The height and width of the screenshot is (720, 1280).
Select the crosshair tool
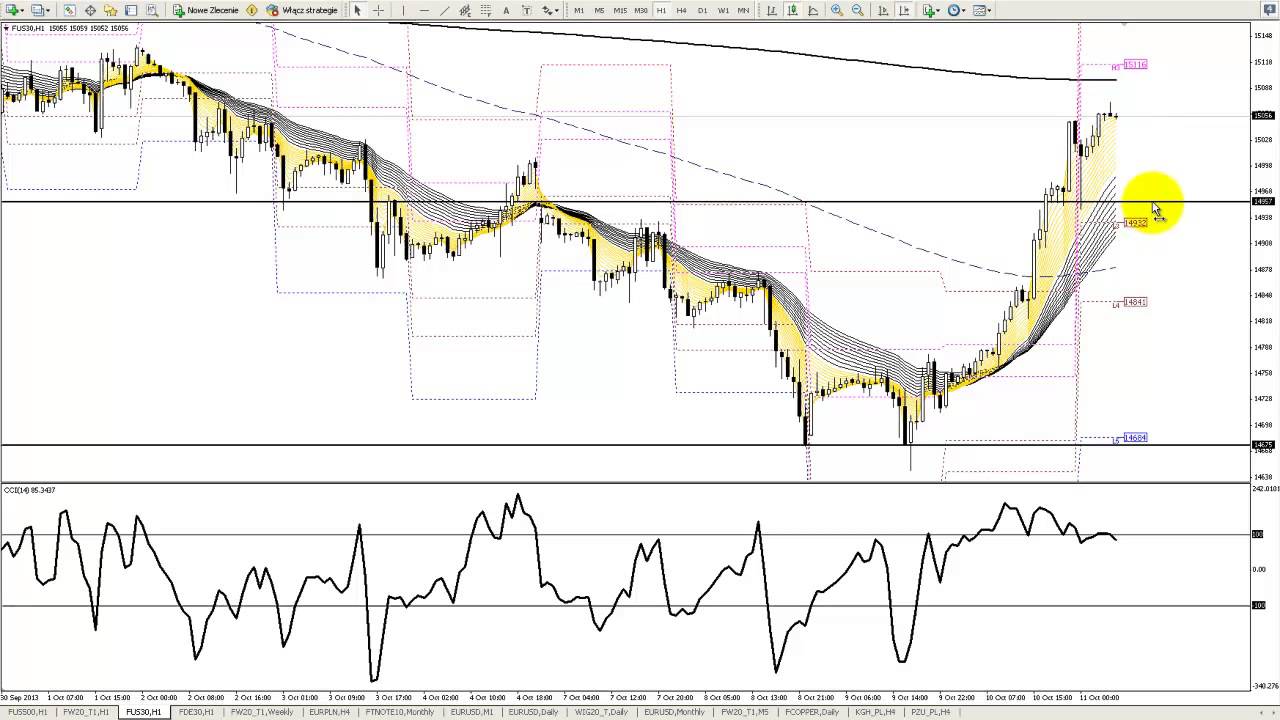378,10
